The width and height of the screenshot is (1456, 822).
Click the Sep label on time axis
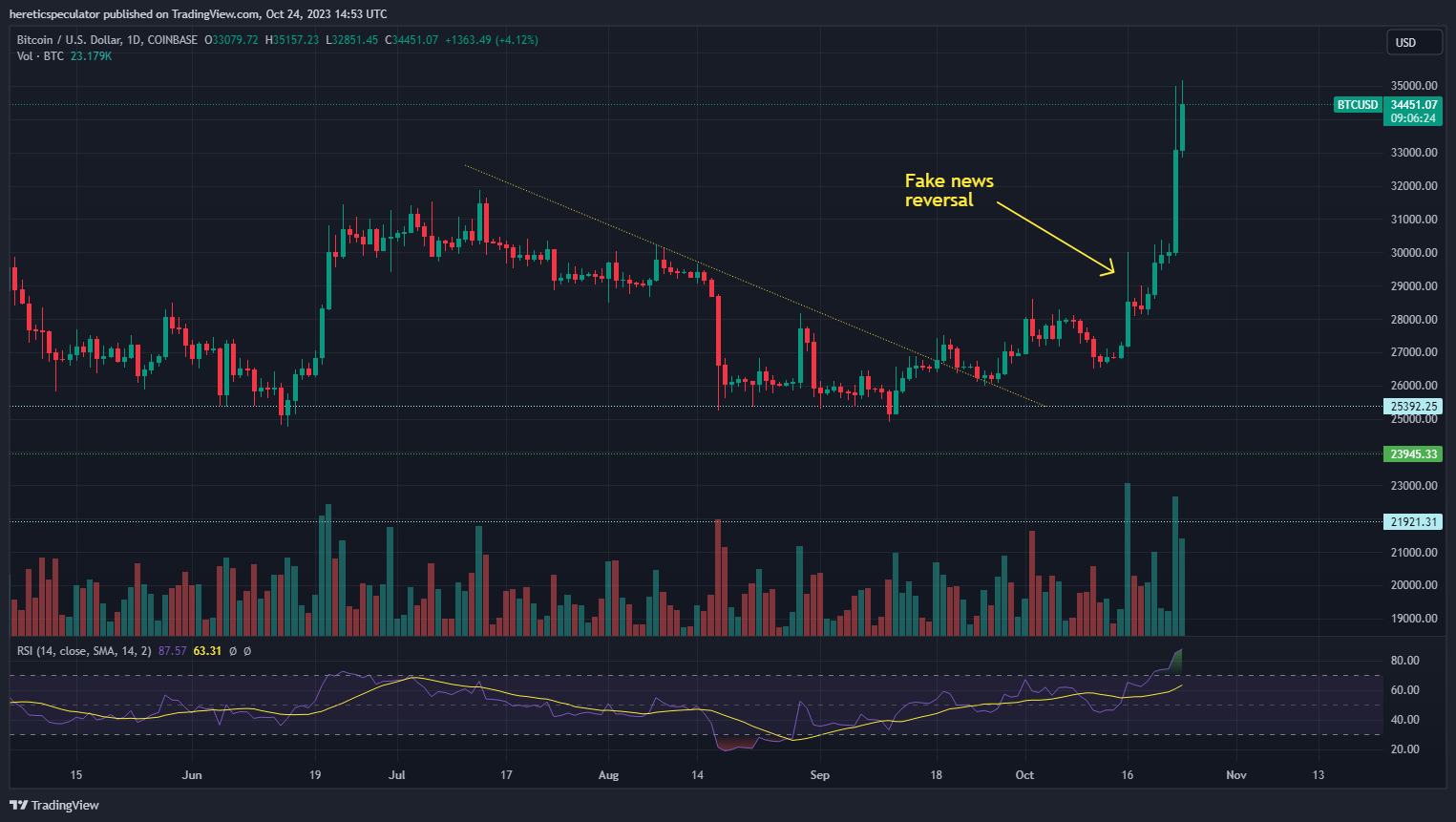tap(820, 775)
